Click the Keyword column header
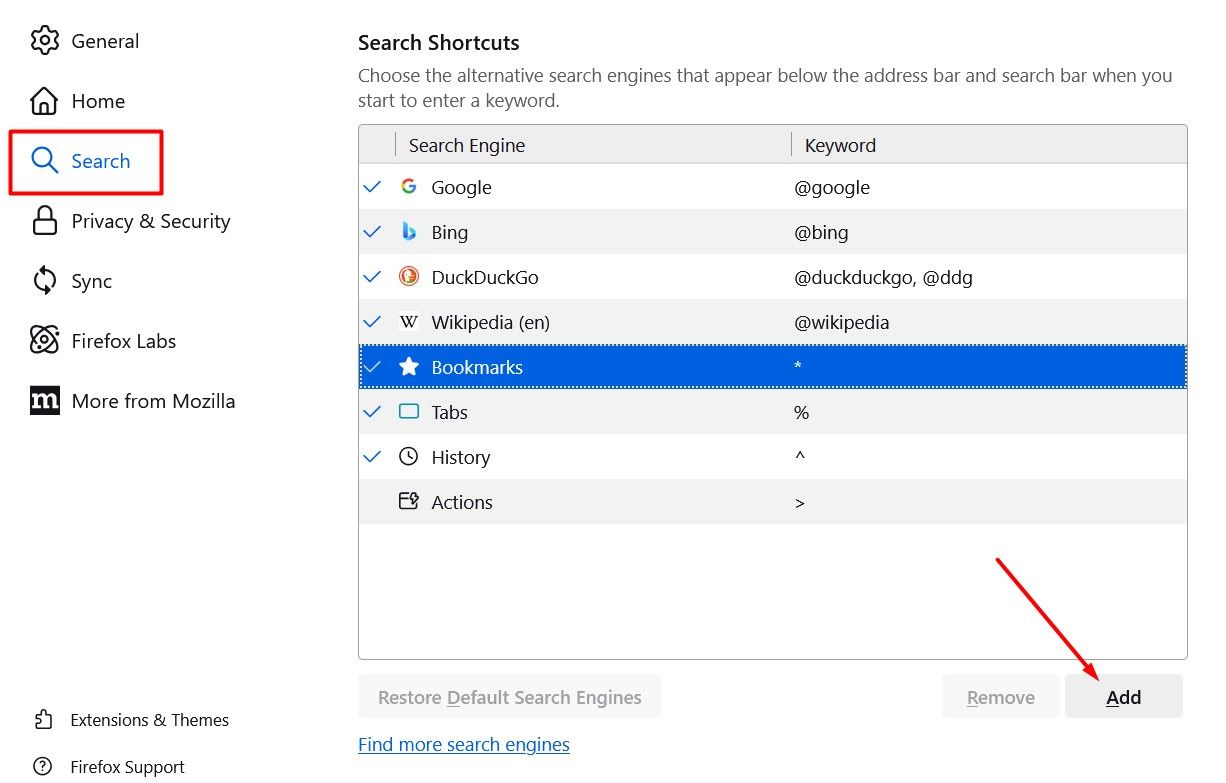 pyautogui.click(x=840, y=145)
